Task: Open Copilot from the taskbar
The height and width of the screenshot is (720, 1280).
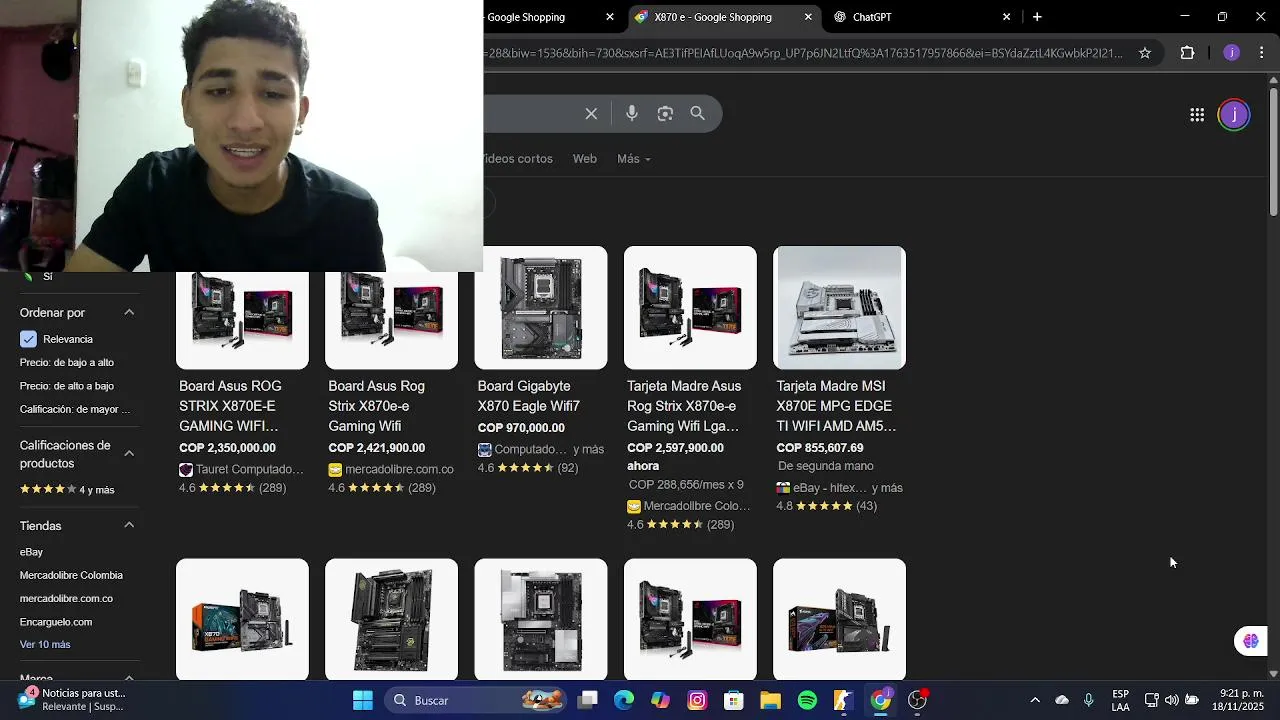Action: point(660,700)
